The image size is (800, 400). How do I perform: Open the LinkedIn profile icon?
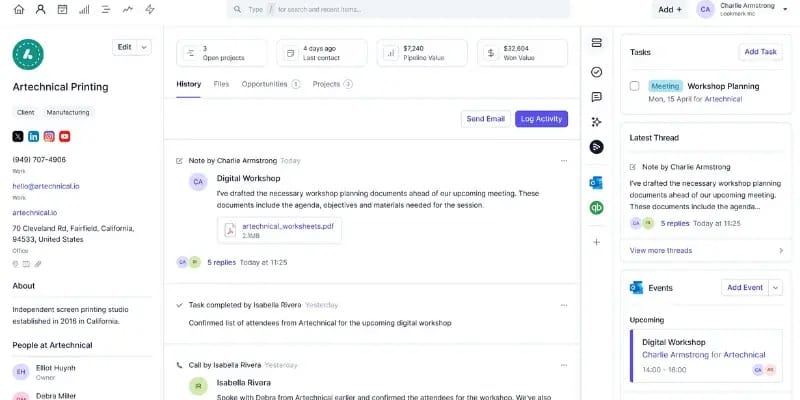pos(33,136)
